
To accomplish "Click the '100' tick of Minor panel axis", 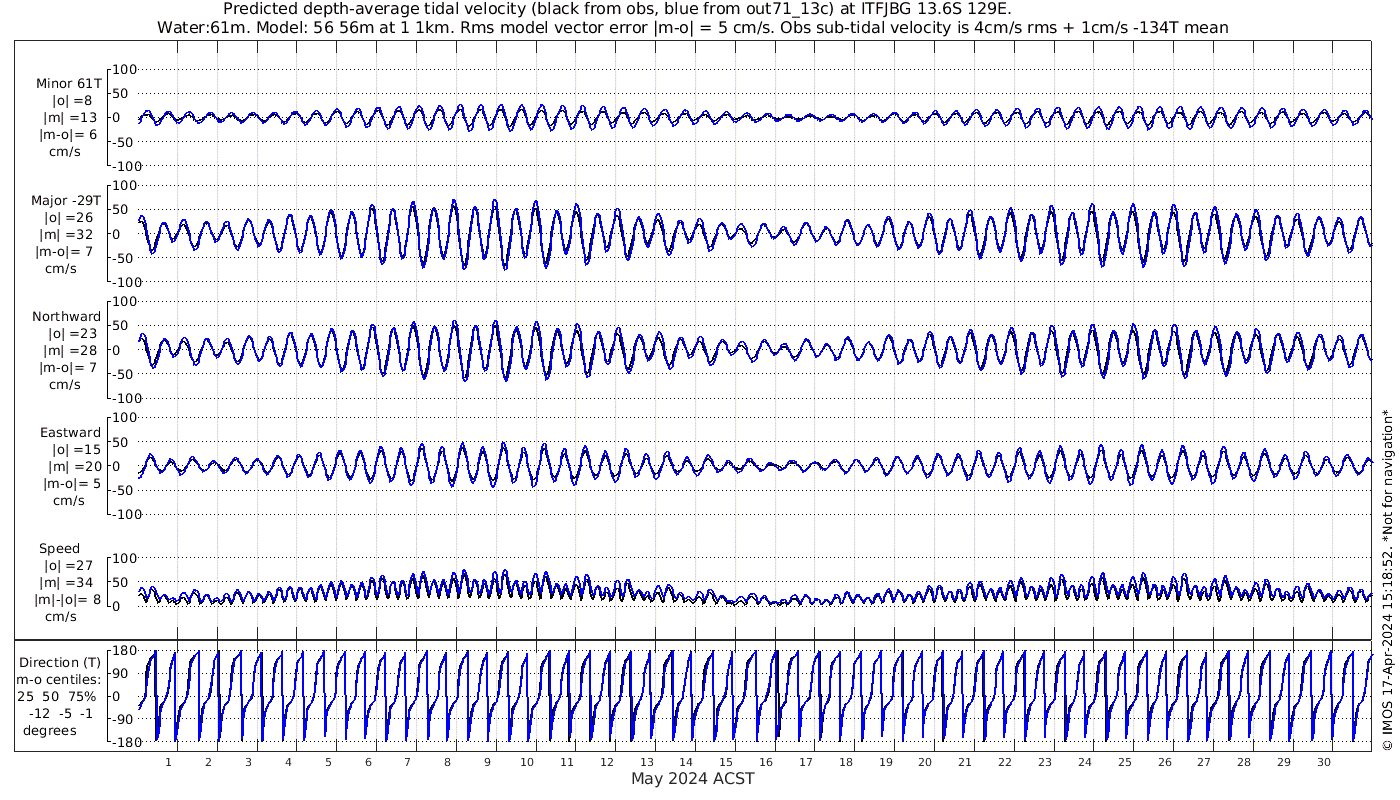I will coord(123,69).
